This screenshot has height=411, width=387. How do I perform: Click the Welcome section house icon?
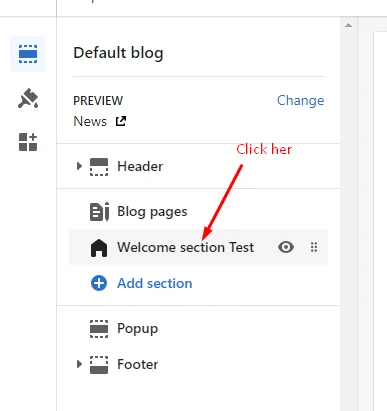click(99, 248)
